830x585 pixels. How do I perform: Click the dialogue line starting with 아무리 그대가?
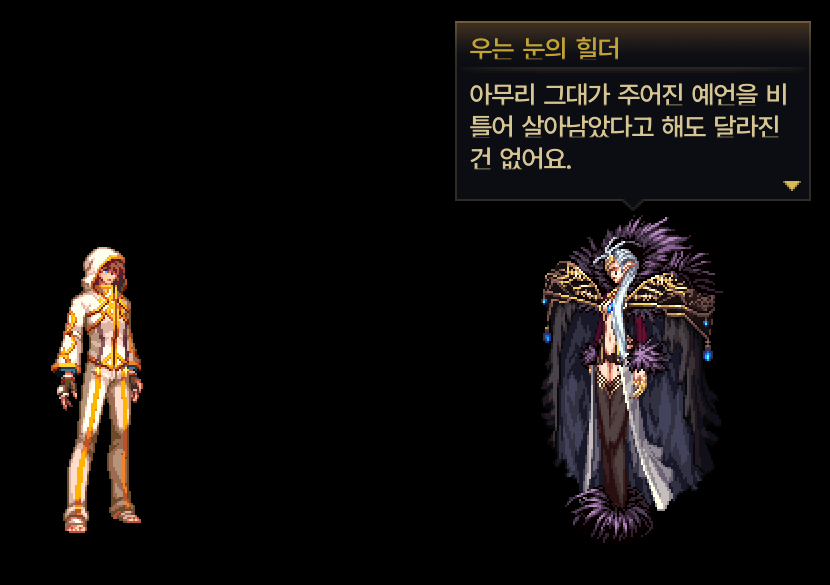[628, 95]
